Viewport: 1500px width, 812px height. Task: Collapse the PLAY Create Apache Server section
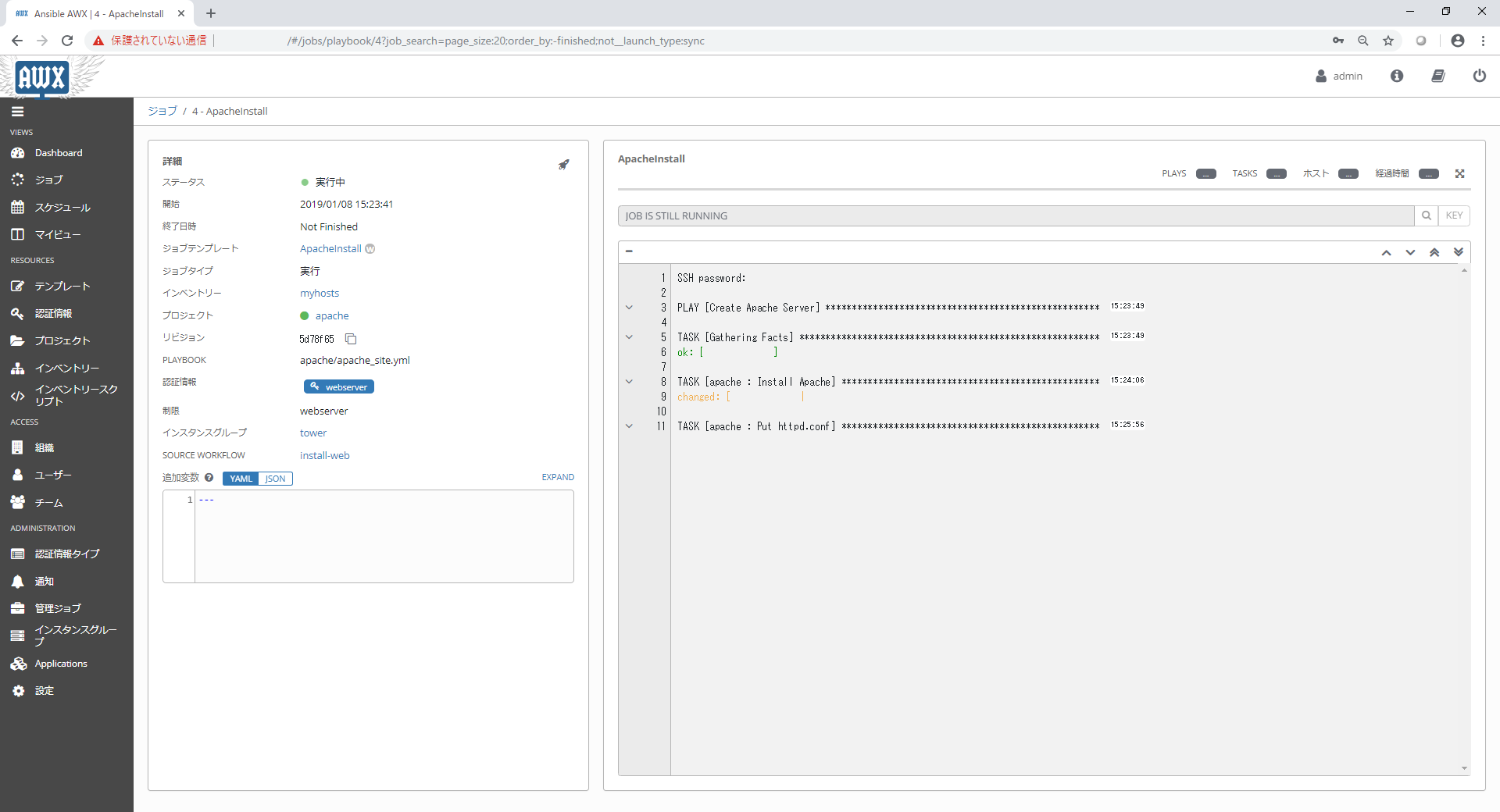[629, 308]
